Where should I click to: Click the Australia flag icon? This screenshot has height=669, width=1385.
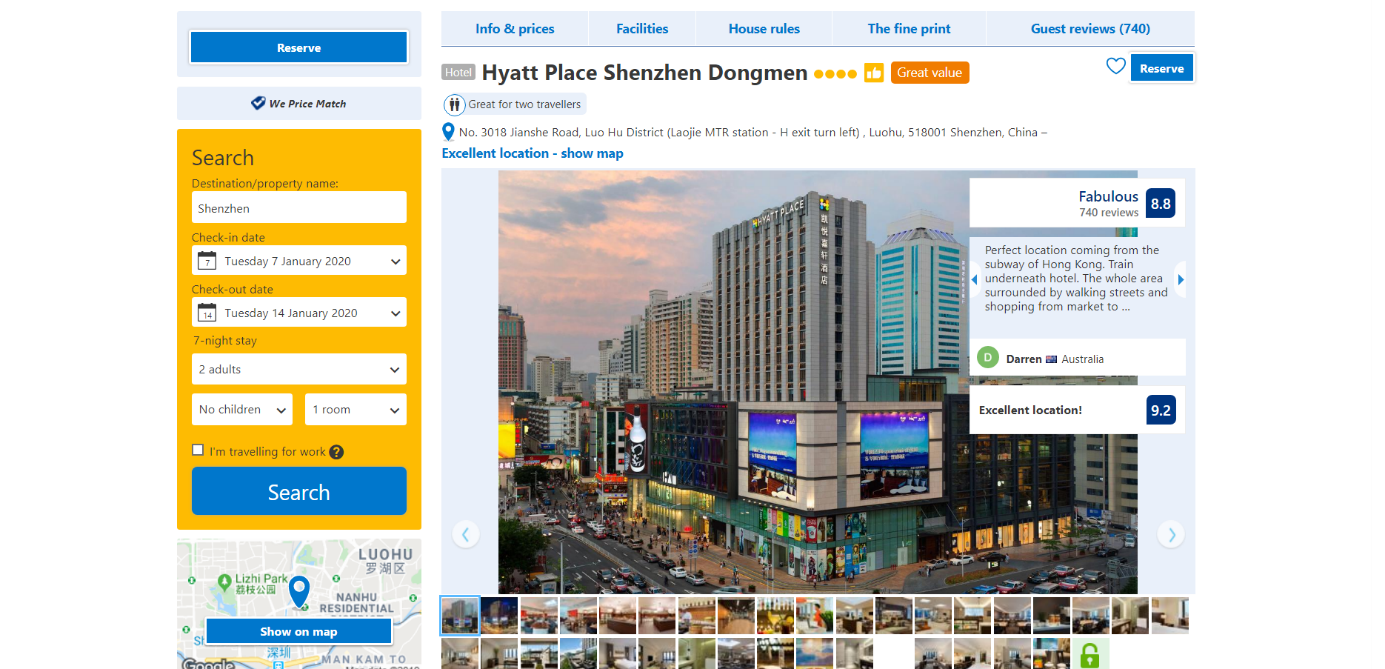[x=1051, y=359]
